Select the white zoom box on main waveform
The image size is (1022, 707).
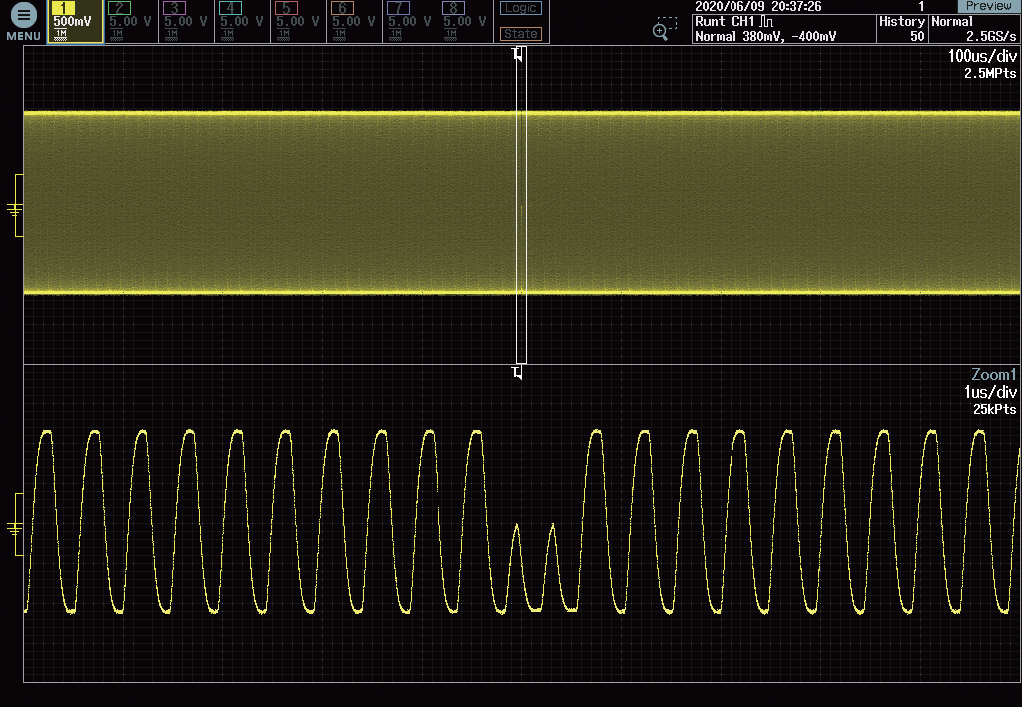(521, 206)
